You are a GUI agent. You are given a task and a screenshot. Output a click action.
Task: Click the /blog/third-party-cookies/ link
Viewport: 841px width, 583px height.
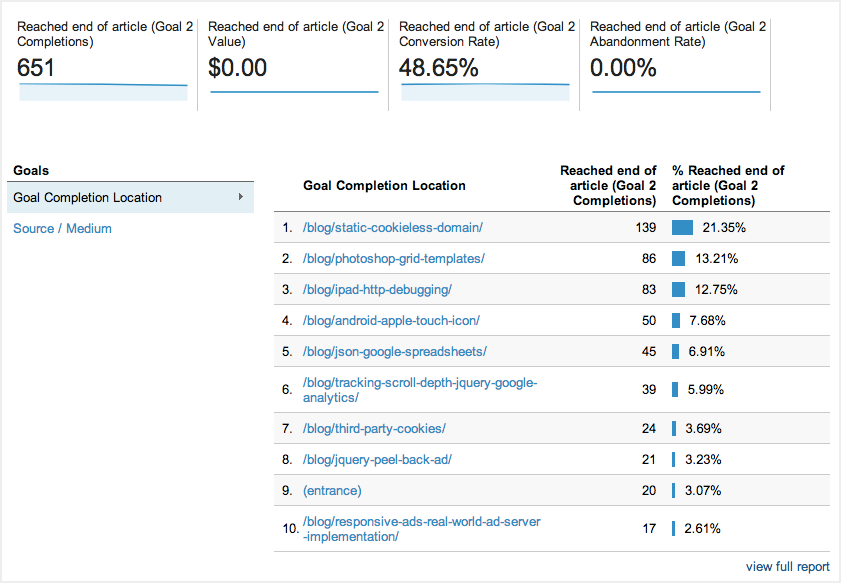point(374,429)
